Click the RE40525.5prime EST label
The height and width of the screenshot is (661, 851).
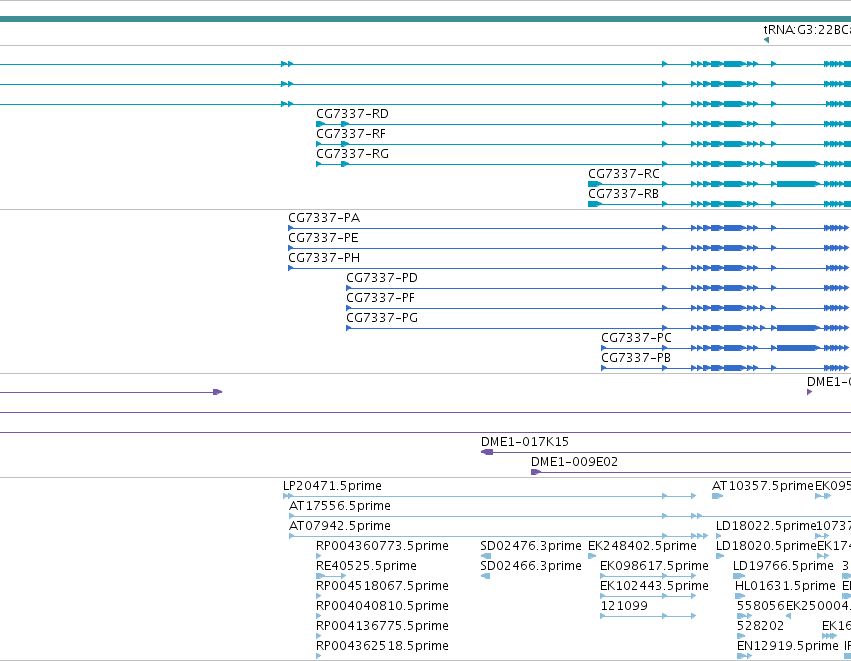(366, 566)
